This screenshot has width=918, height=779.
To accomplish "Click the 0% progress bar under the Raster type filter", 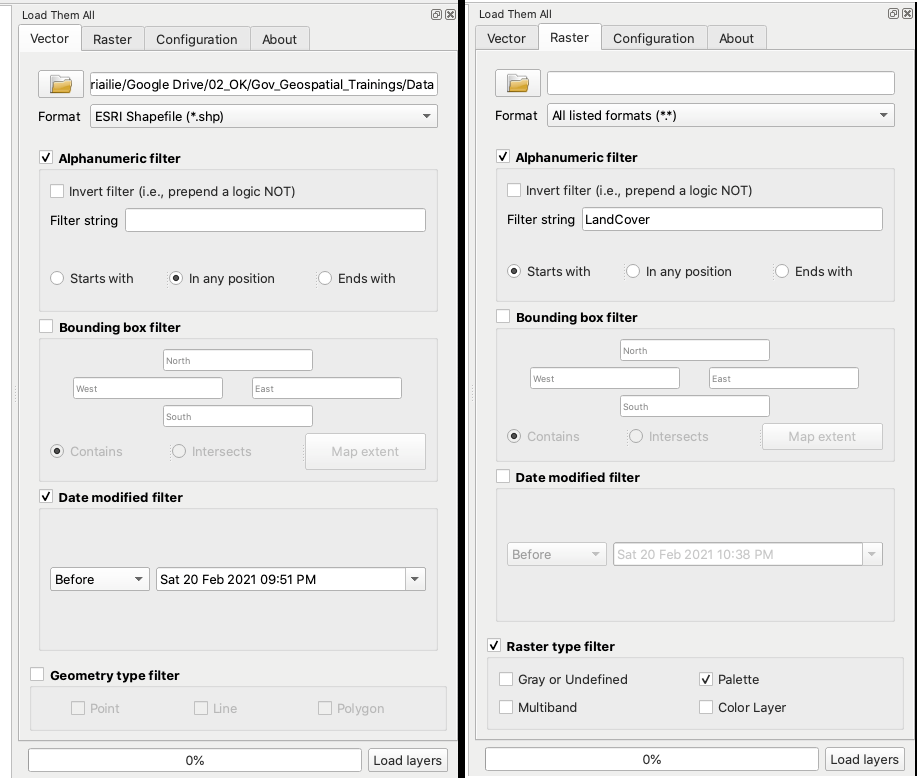I will 652,759.
